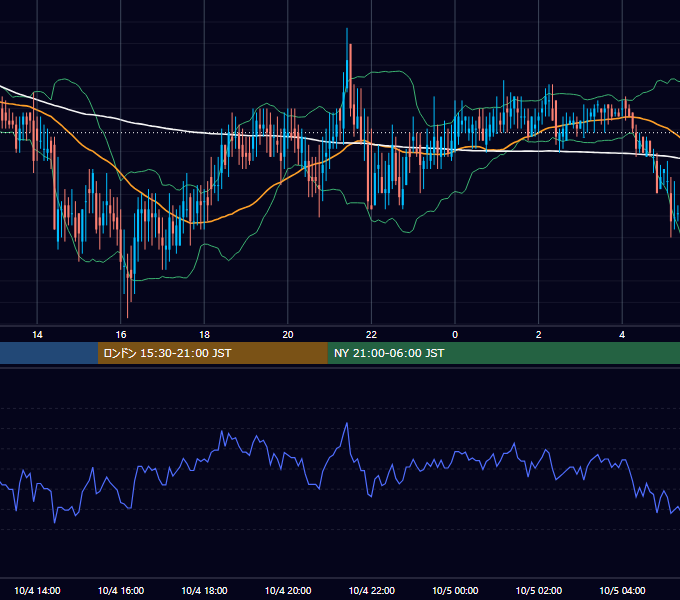Image resolution: width=680 pixels, height=600 pixels.
Task: Click the 10/5 00:00 time label
Action: (455, 590)
